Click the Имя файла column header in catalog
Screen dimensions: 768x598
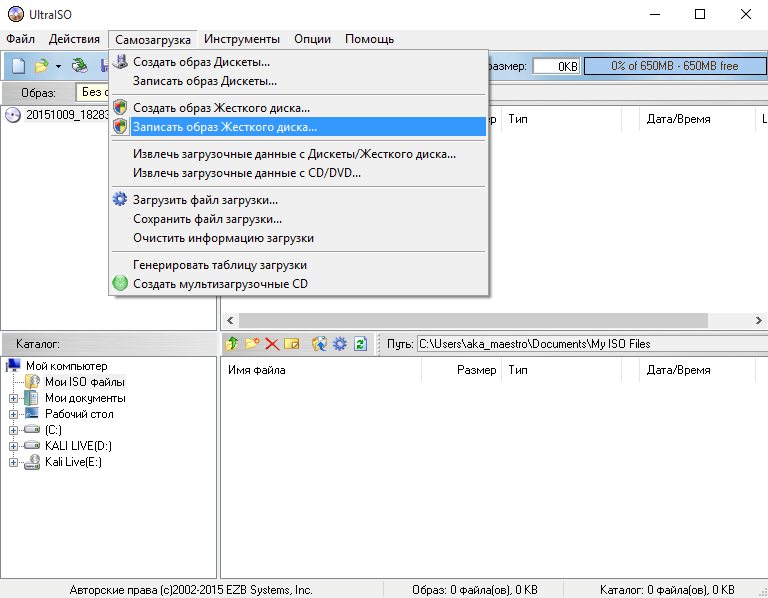tap(321, 370)
